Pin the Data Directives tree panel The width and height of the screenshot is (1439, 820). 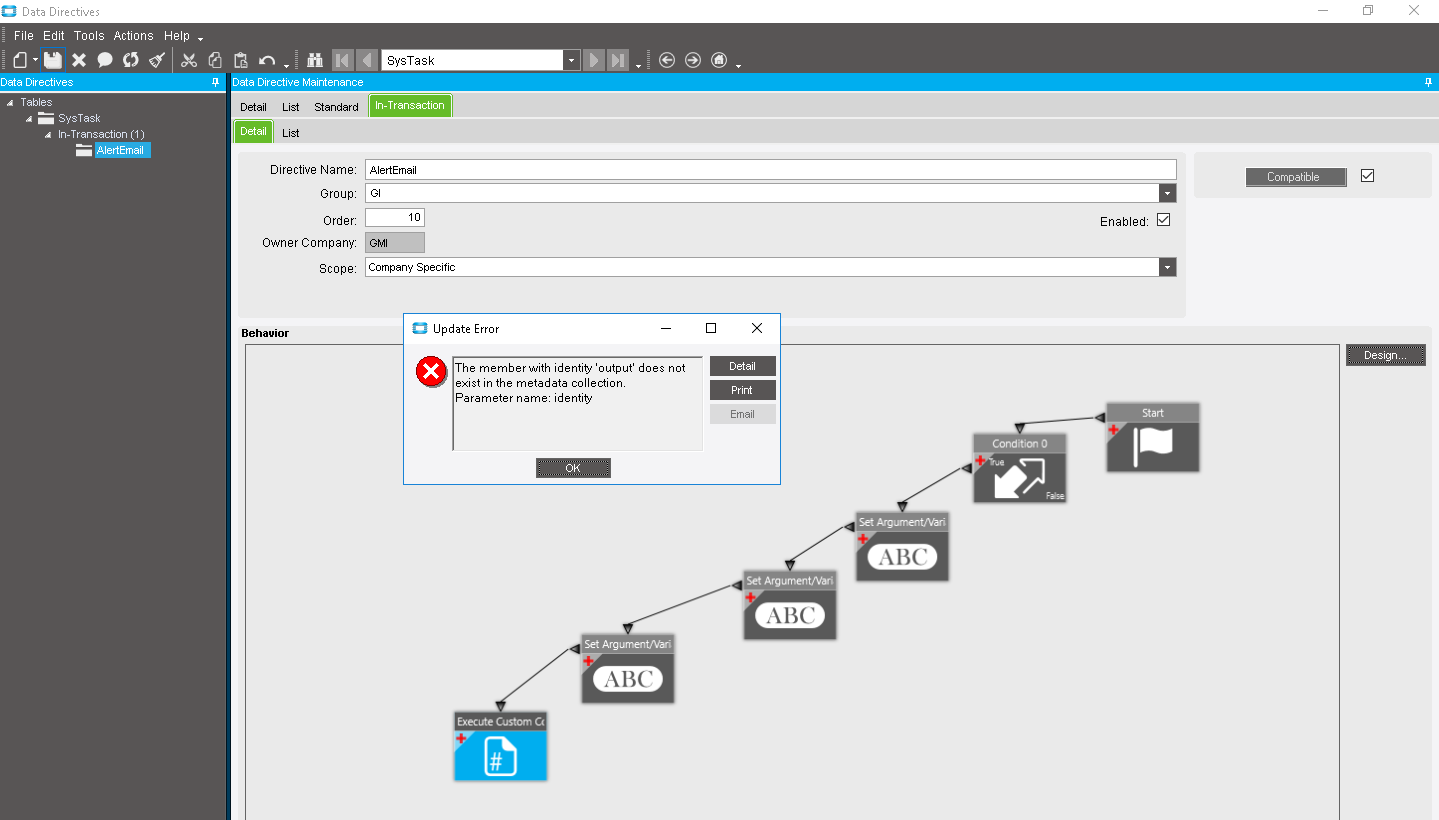click(216, 82)
